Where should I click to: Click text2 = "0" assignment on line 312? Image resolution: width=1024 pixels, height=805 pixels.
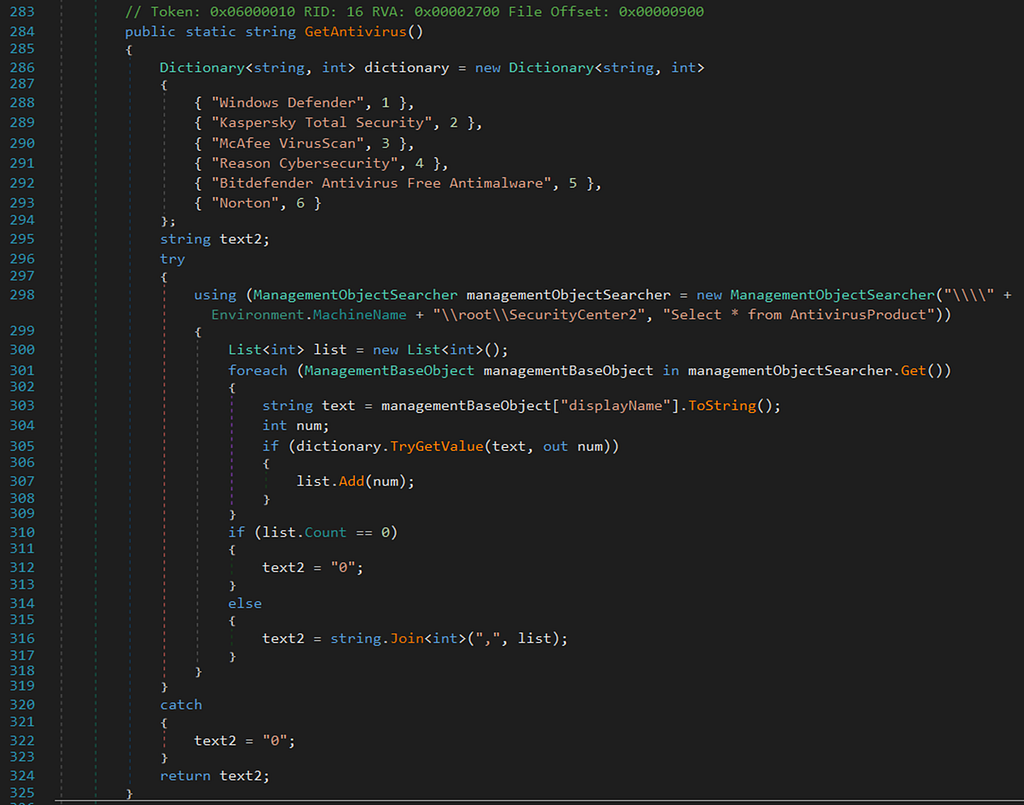pyautogui.click(x=313, y=567)
